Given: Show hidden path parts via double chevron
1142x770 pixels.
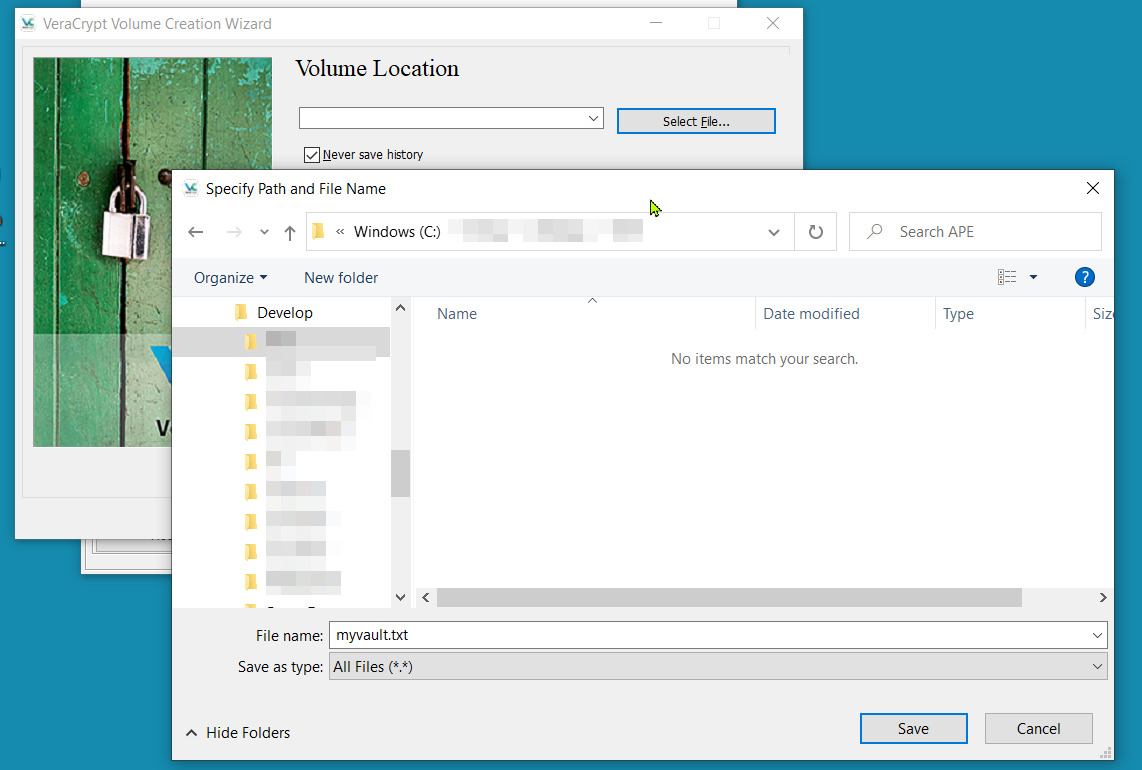Looking at the screenshot, I should pos(339,232).
